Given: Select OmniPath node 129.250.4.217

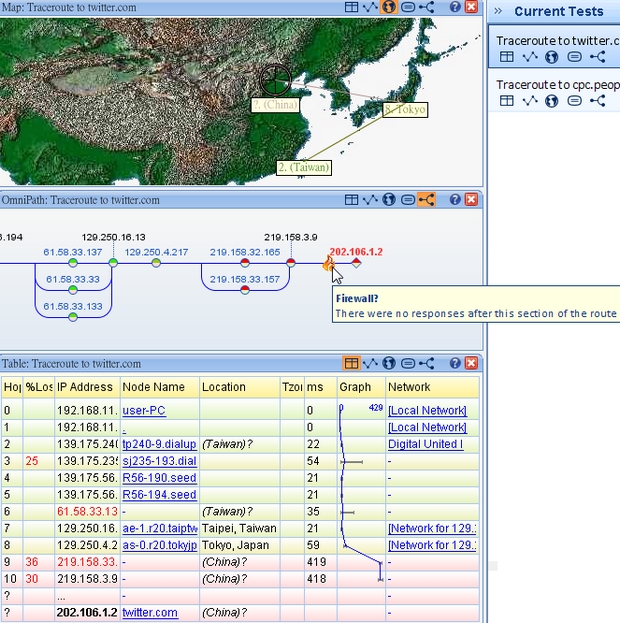Looking at the screenshot, I should point(156,263).
